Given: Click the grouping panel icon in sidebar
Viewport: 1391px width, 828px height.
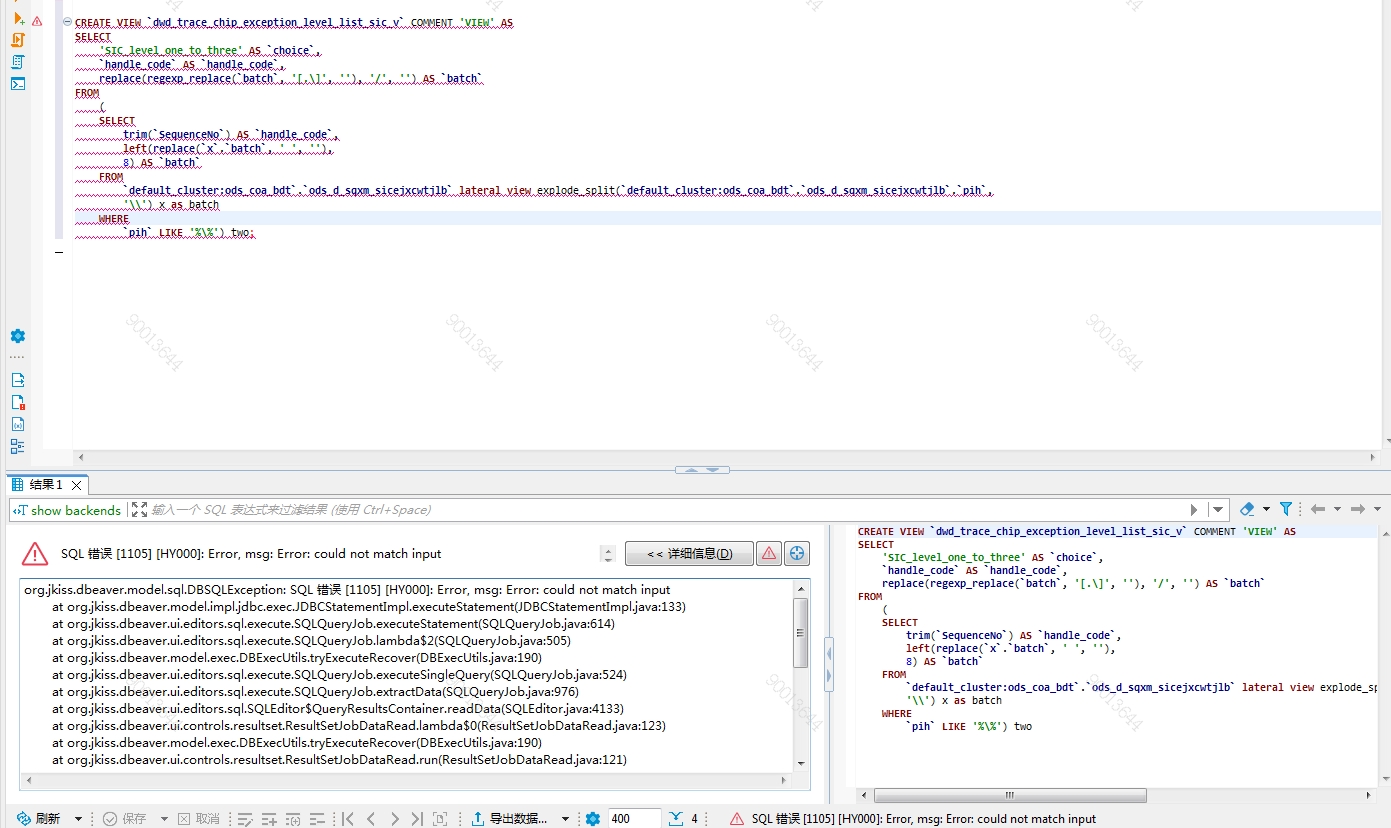Looking at the screenshot, I should (18, 446).
